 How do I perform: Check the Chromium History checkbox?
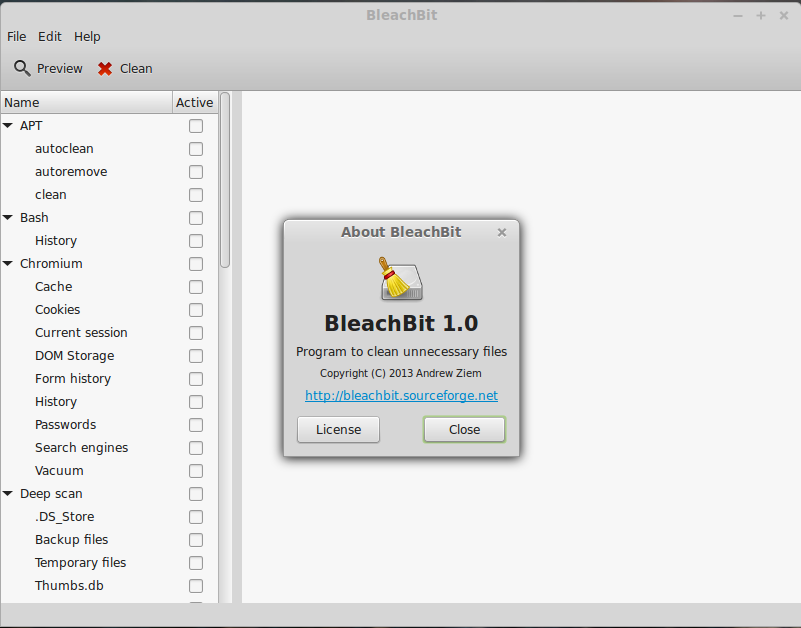pos(196,402)
